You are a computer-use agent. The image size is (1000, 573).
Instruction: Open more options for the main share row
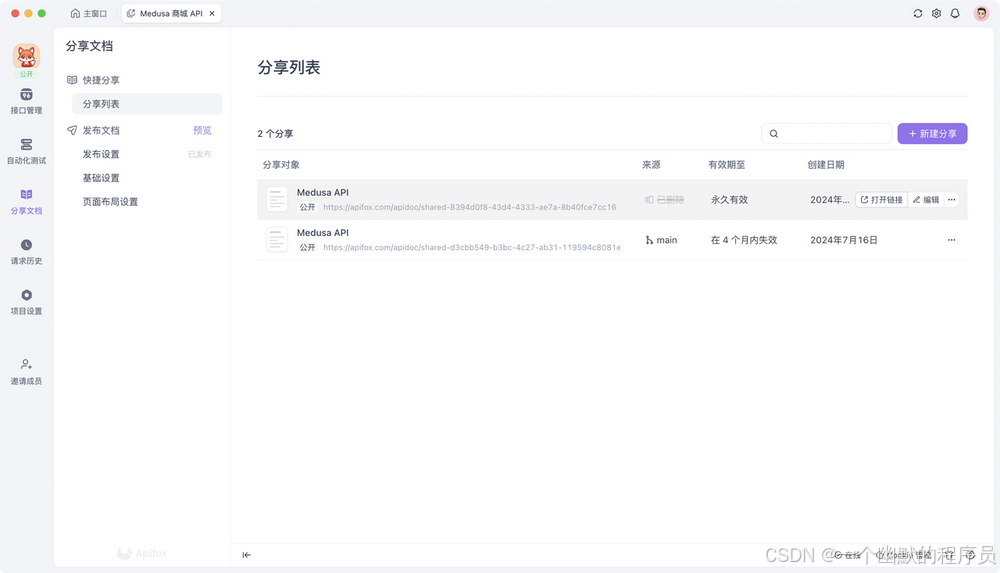pos(952,240)
